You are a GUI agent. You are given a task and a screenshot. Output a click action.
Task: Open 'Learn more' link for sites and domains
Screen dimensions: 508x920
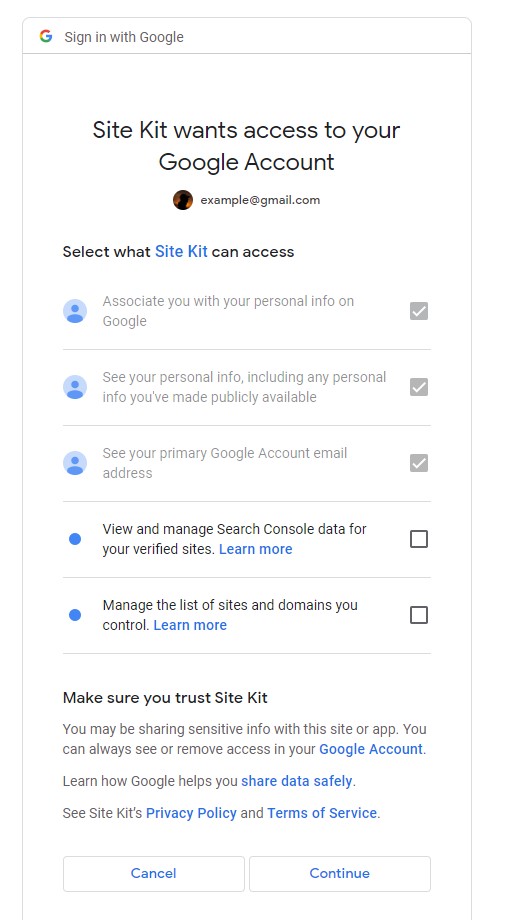190,625
